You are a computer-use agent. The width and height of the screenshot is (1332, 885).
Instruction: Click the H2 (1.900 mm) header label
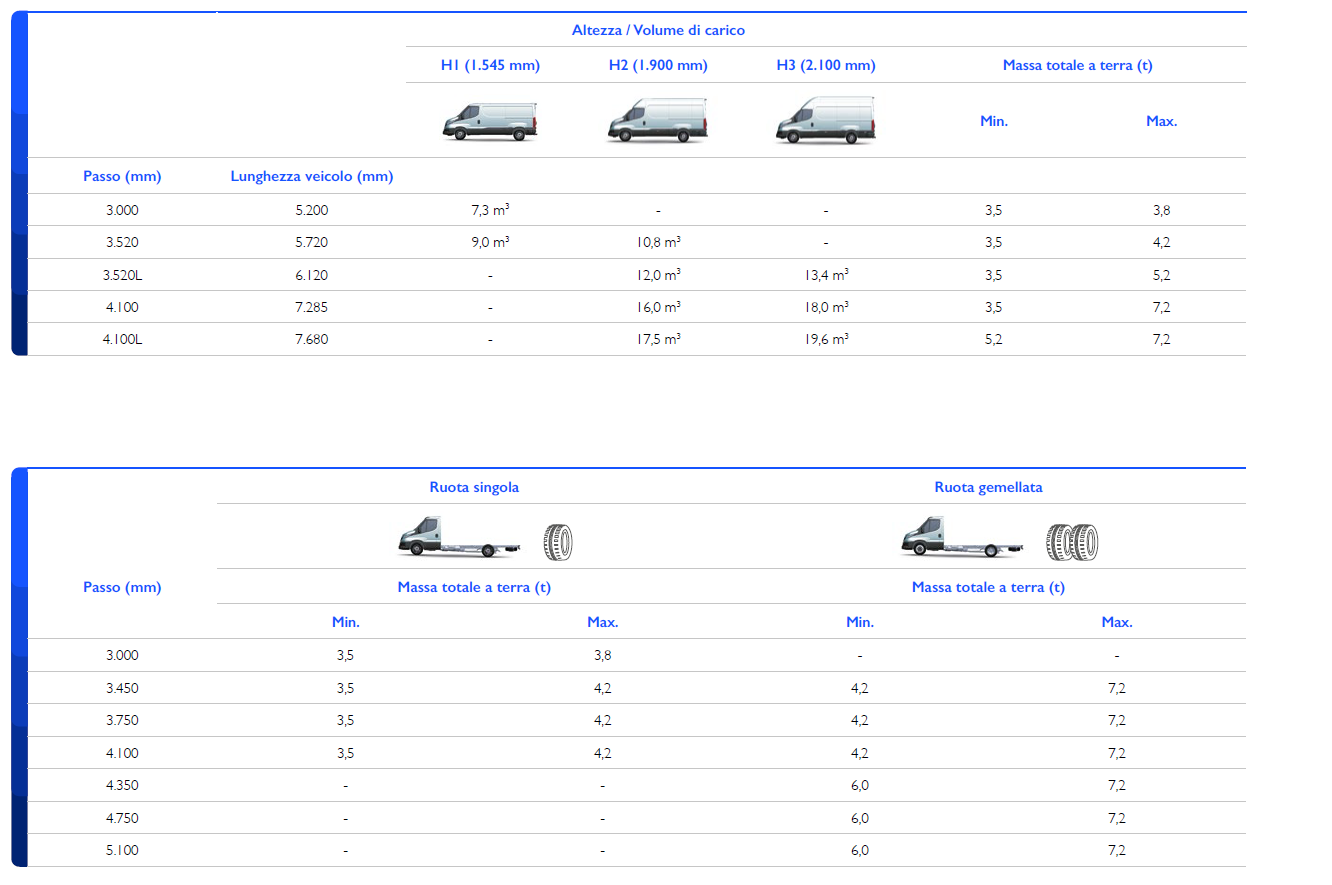pos(658,65)
